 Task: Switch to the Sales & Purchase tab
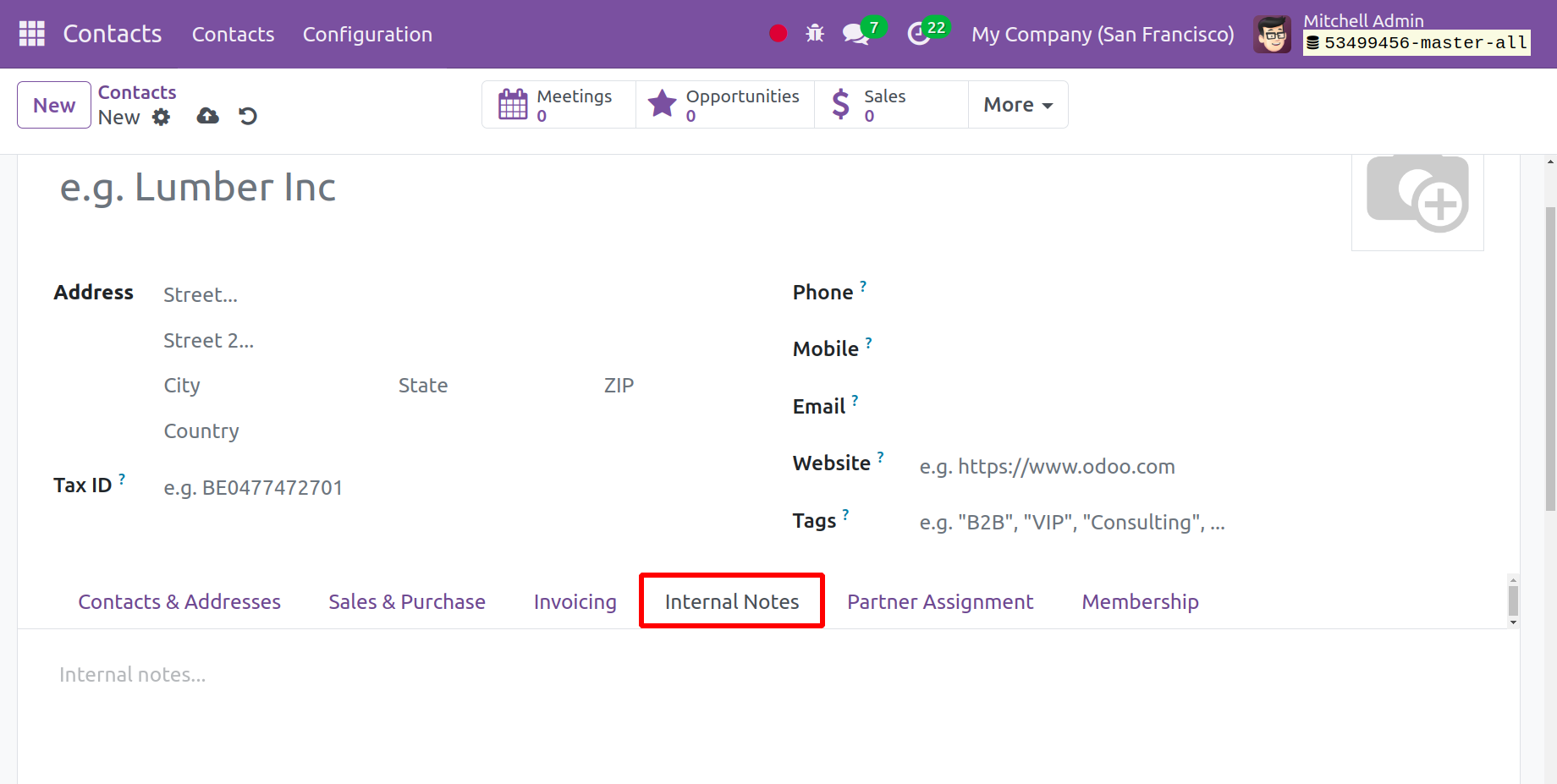point(407,602)
